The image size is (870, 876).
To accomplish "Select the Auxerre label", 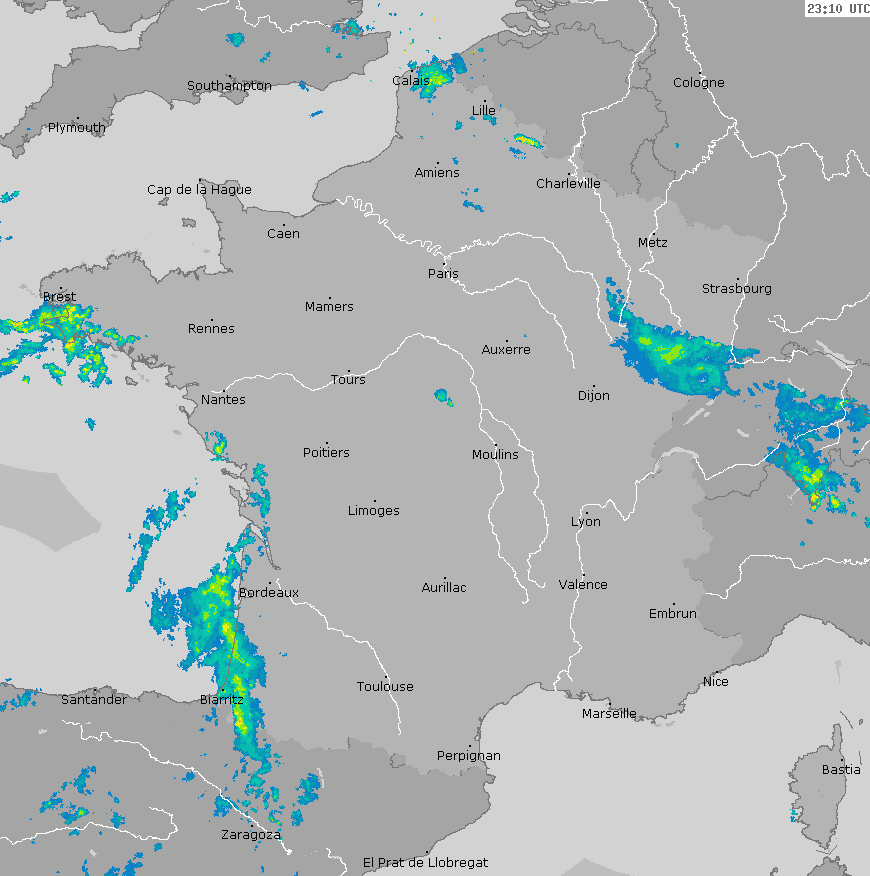I will (506, 350).
